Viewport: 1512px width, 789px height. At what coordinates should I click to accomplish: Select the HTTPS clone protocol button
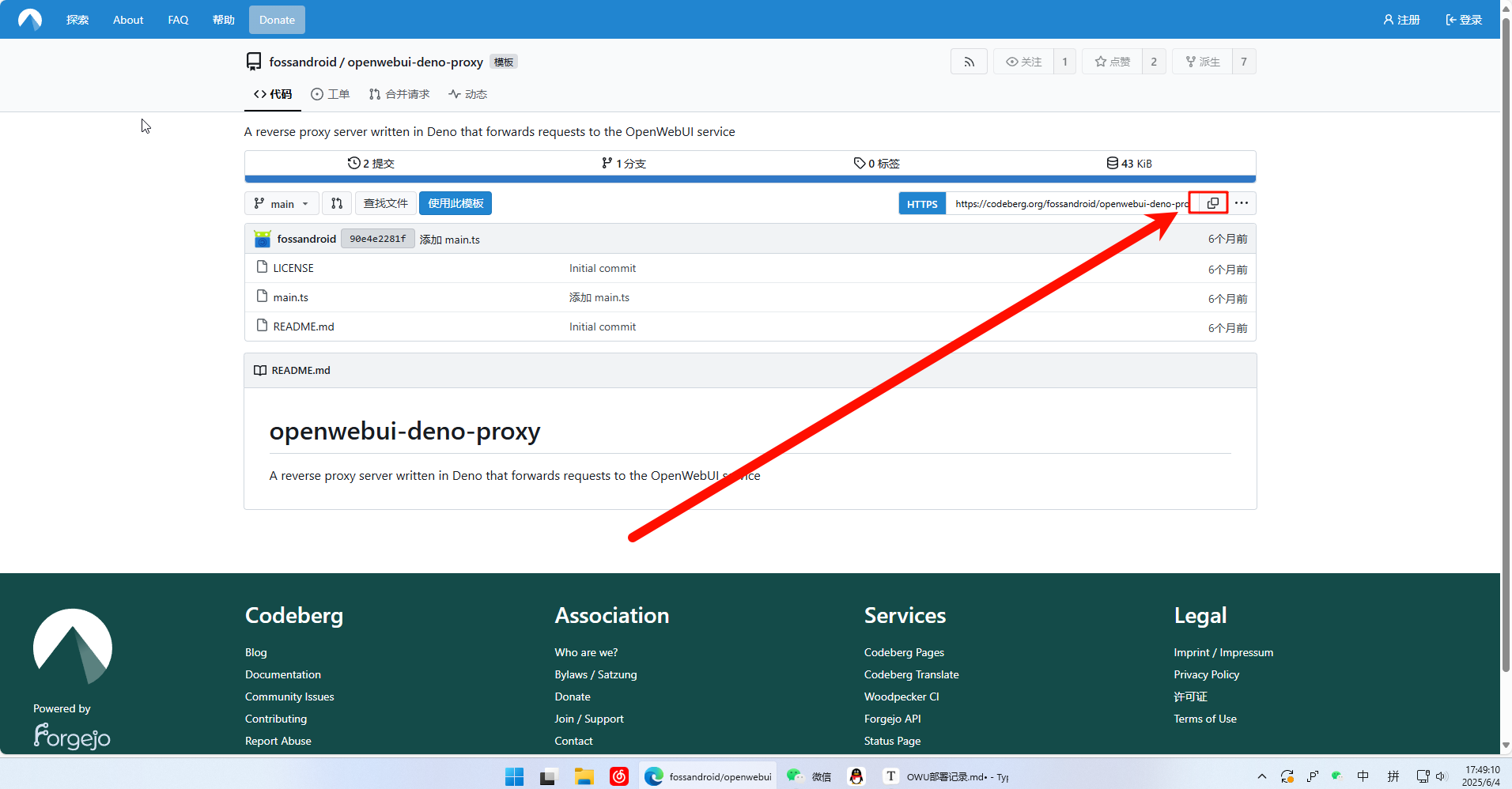click(x=922, y=203)
